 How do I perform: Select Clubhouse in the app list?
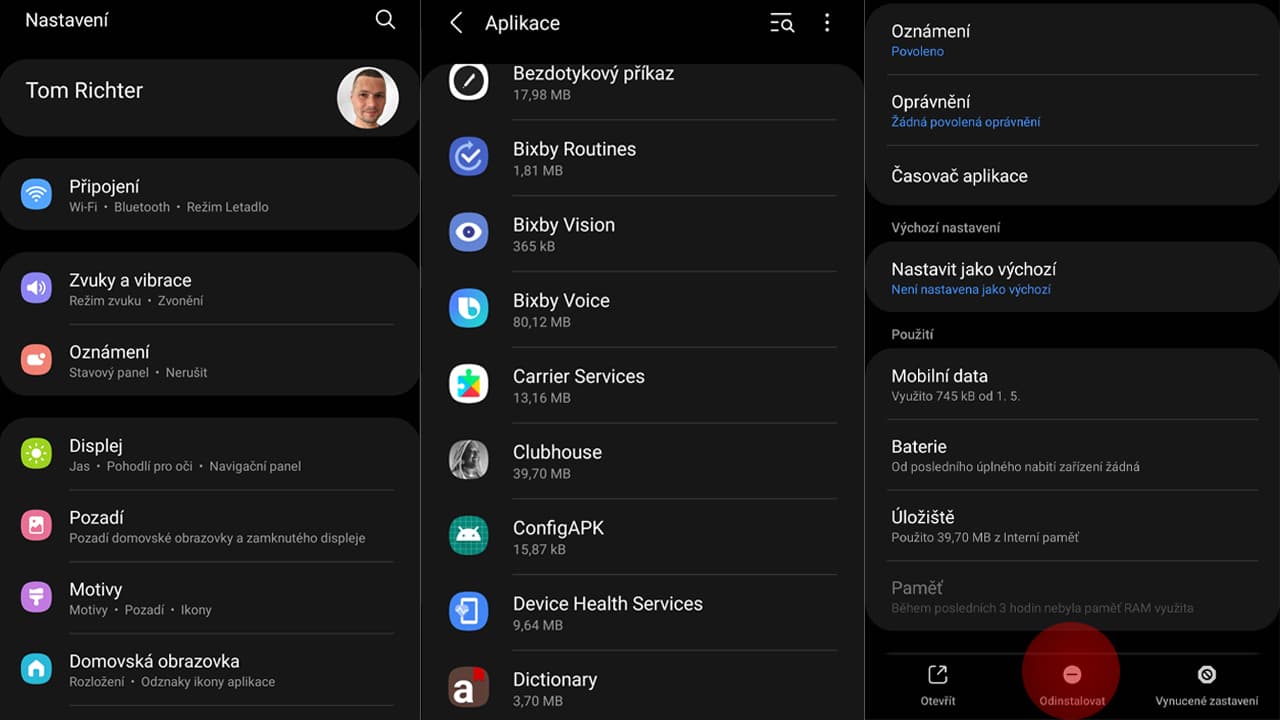point(642,461)
